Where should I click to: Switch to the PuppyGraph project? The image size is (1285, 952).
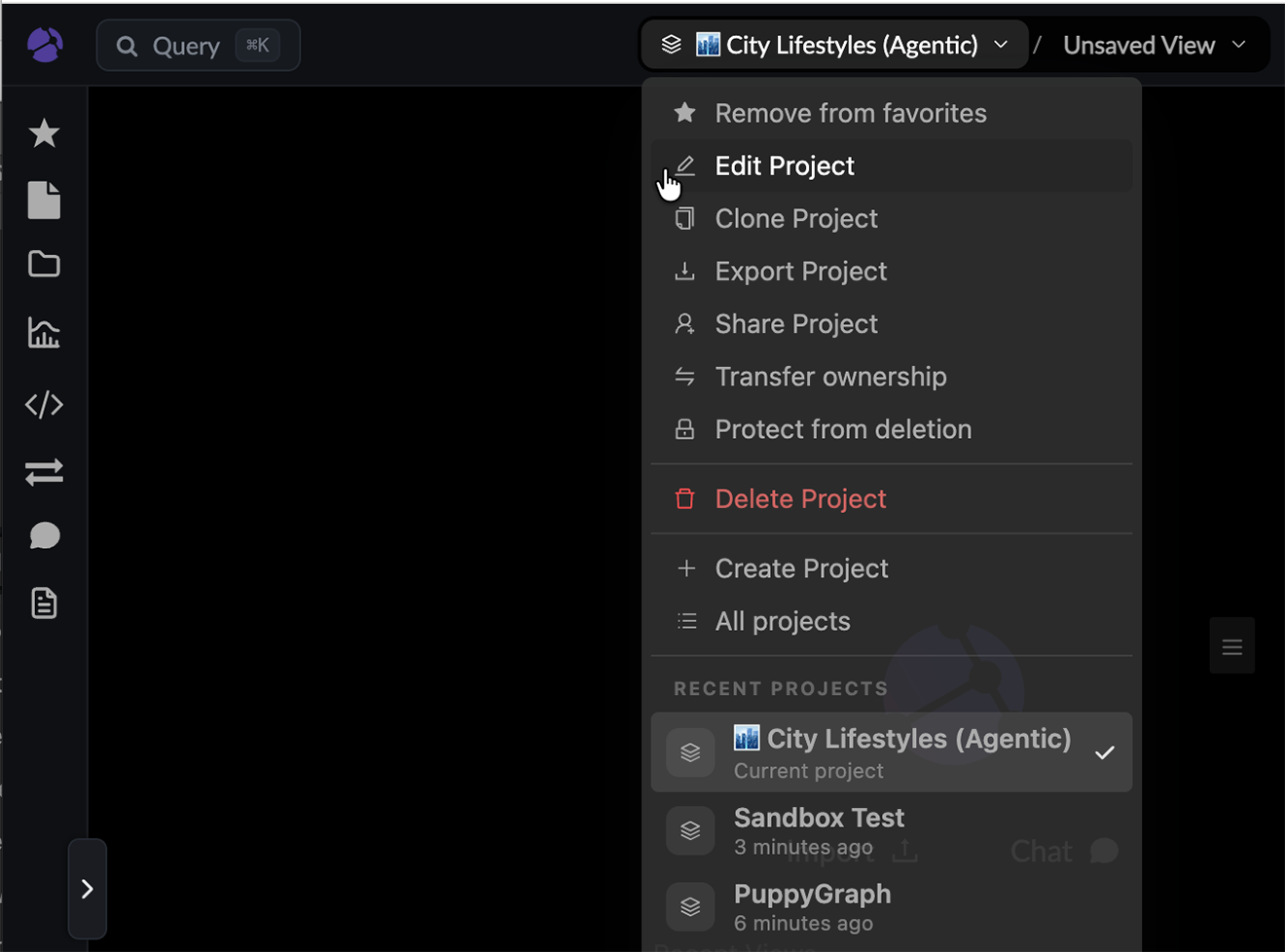892,906
